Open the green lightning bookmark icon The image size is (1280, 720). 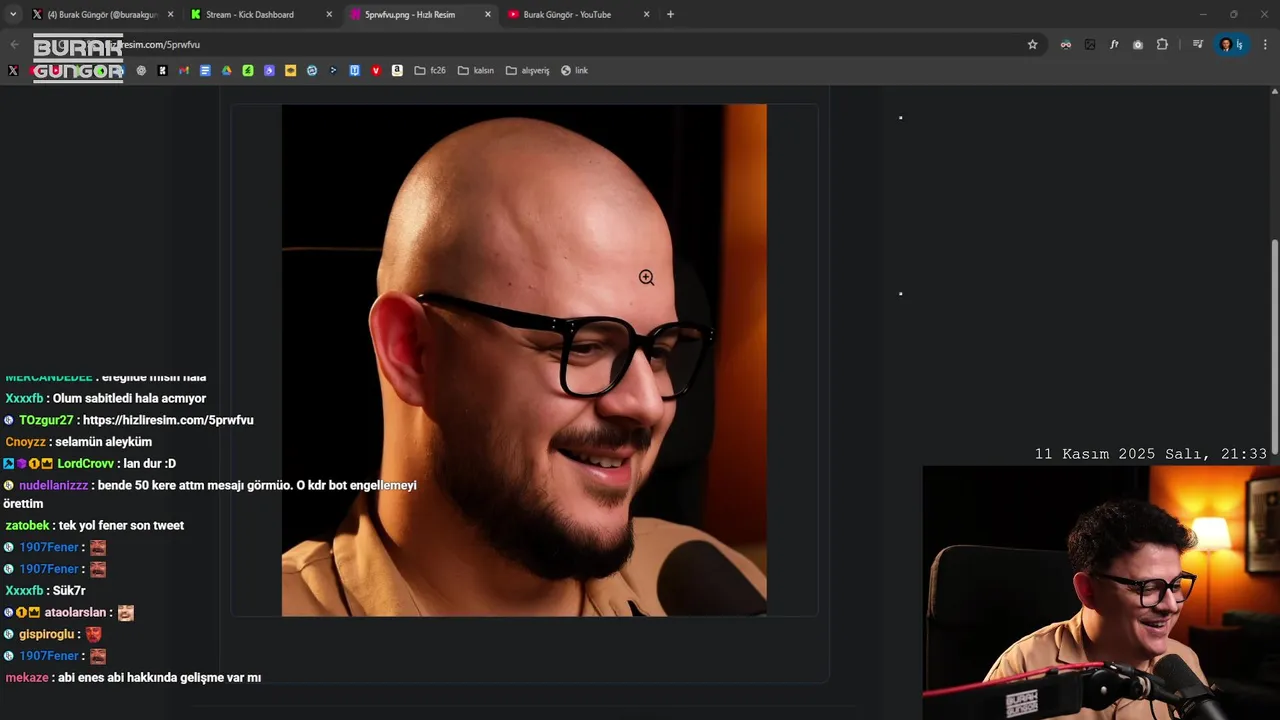tap(248, 70)
